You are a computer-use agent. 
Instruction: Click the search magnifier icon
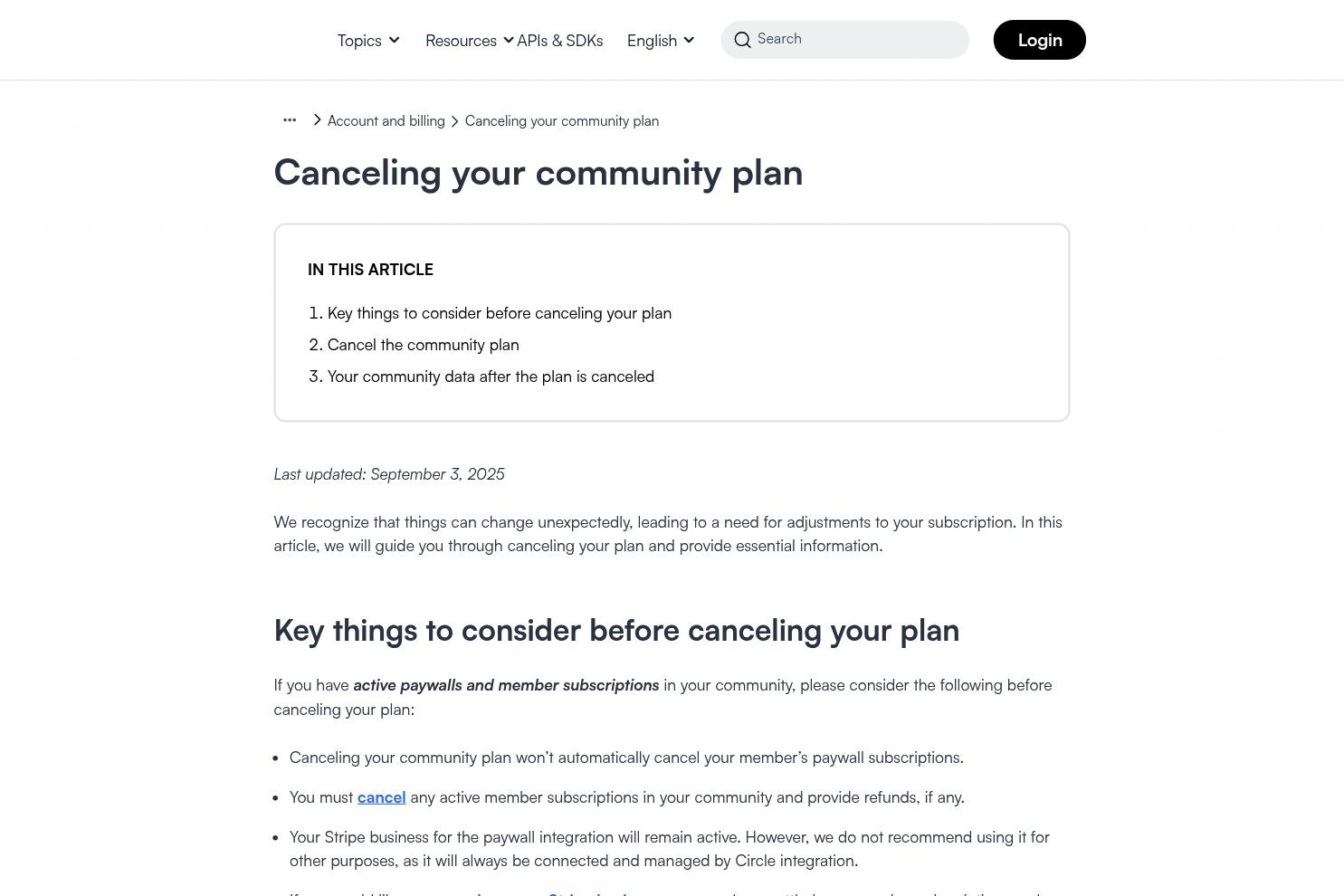point(742,40)
